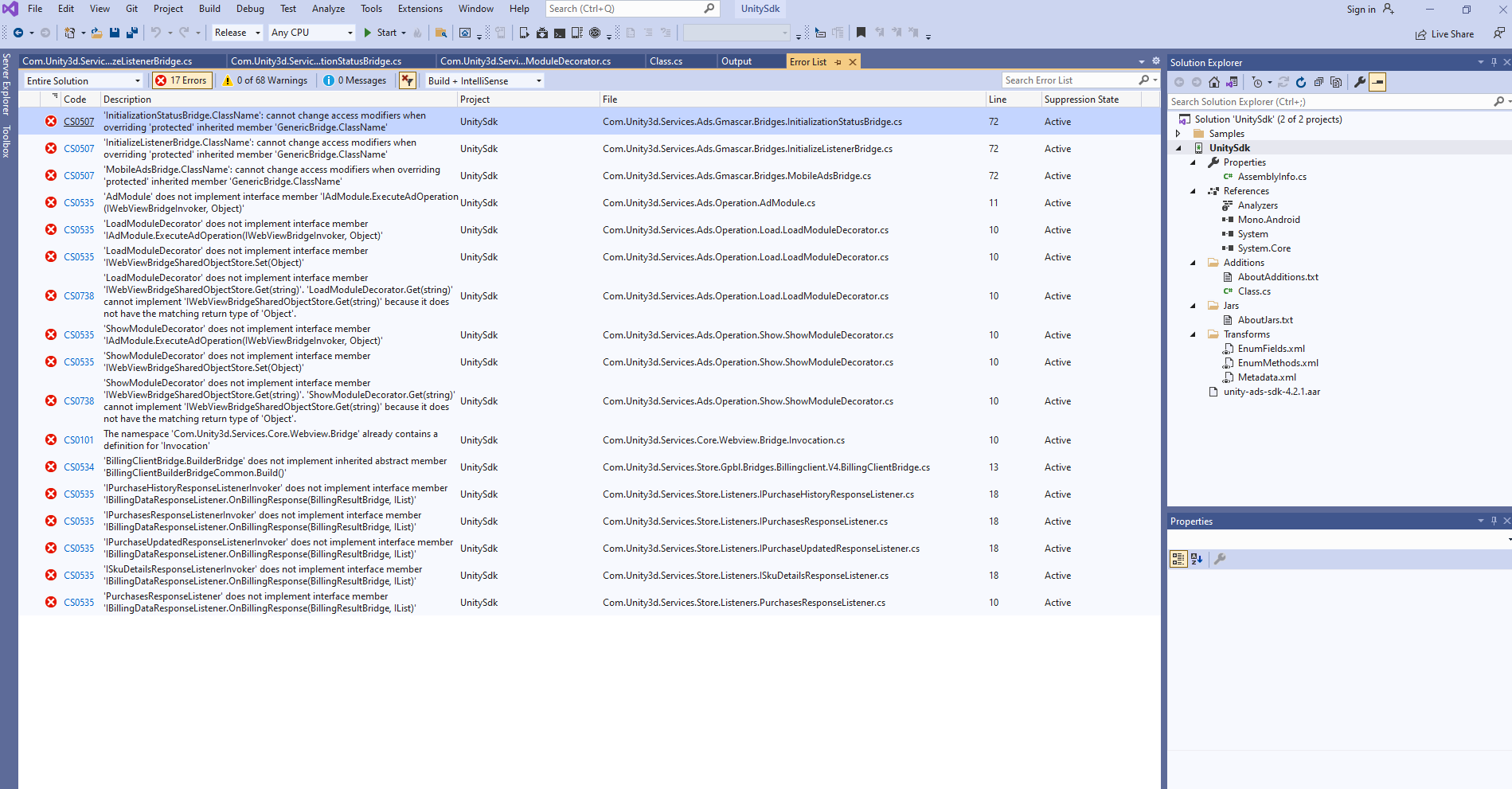Click Properties wrench in Solution Explorer toolbar
Viewport: 1512px width, 789px height.
pos(1360,82)
